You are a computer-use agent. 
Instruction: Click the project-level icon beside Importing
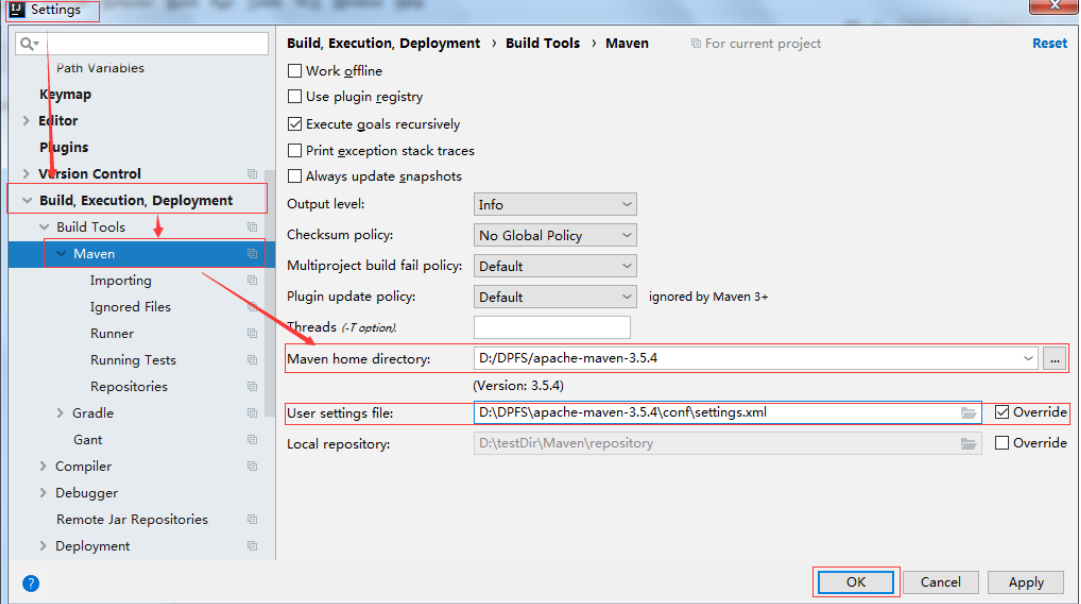(252, 280)
